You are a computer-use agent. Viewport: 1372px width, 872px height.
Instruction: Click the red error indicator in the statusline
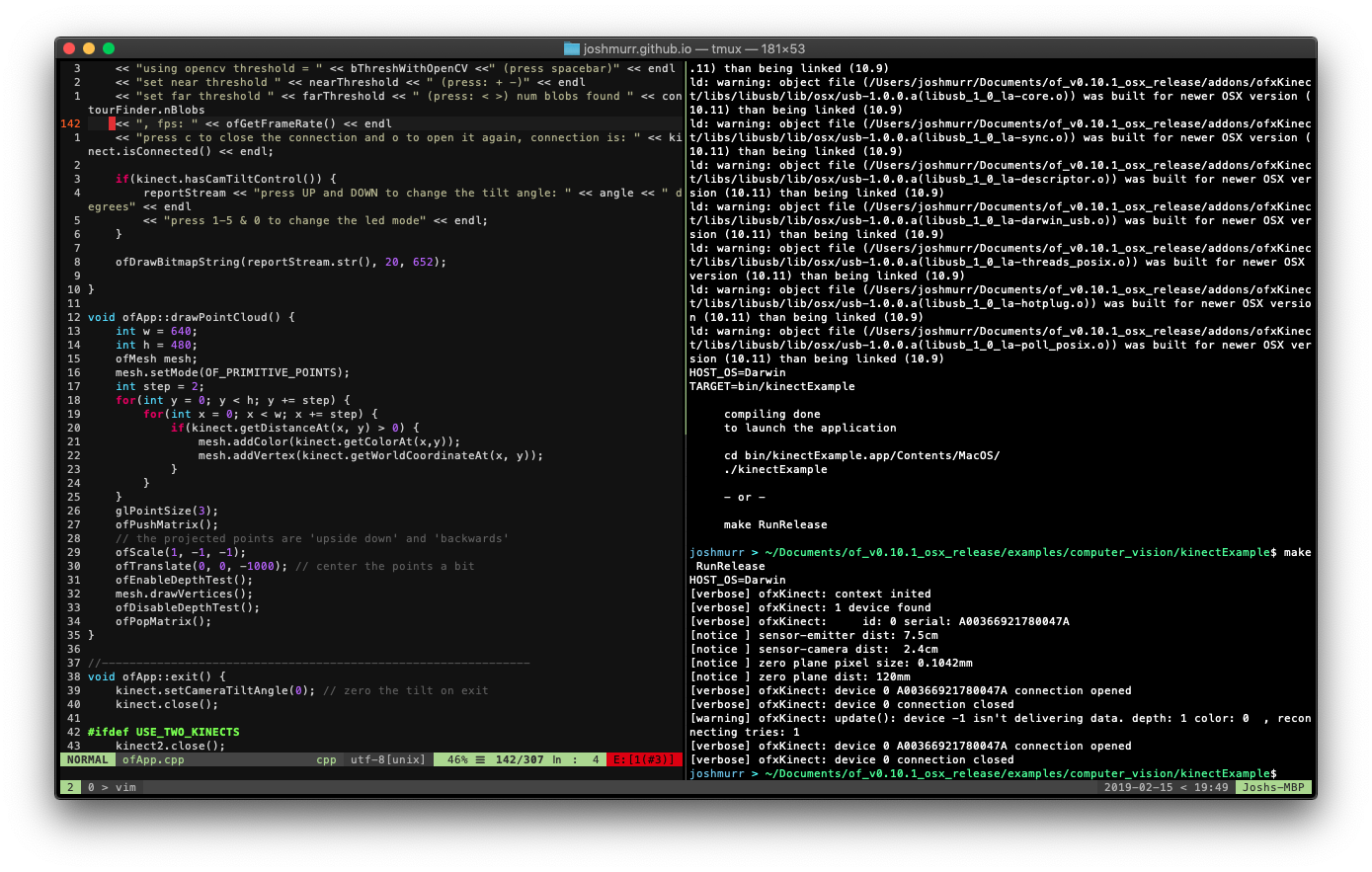pos(644,759)
